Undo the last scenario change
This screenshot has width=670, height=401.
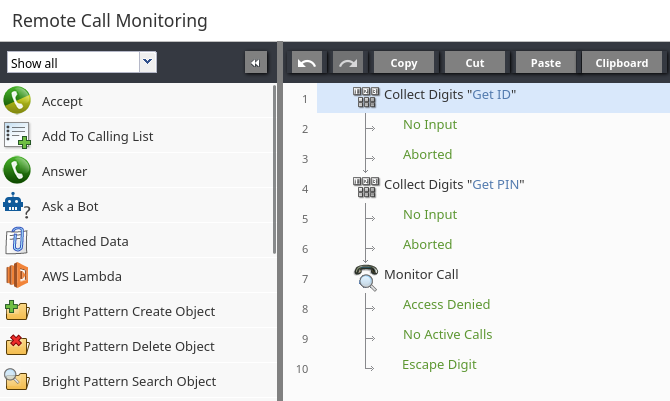tap(307, 63)
